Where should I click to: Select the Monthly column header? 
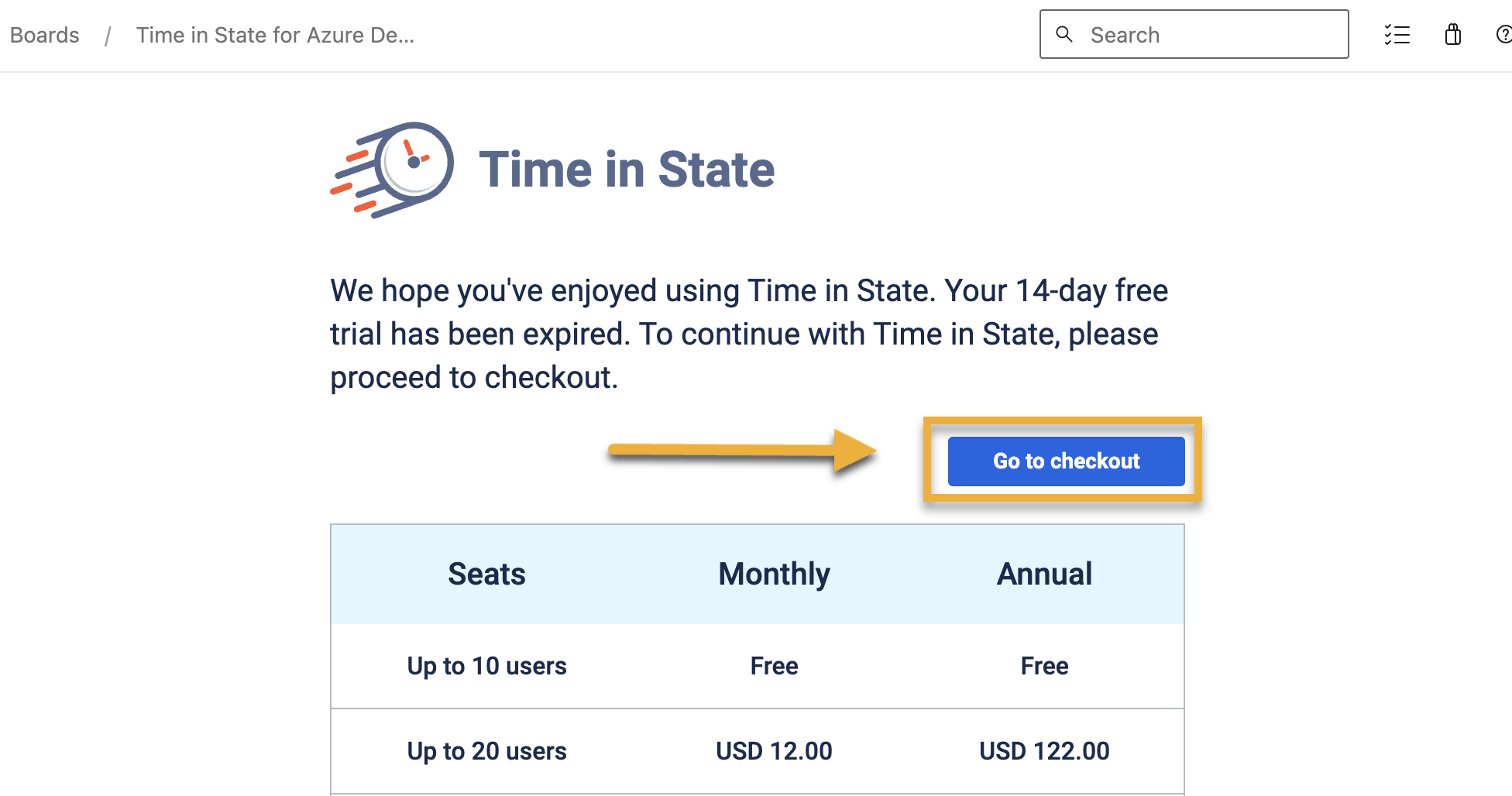pos(774,575)
